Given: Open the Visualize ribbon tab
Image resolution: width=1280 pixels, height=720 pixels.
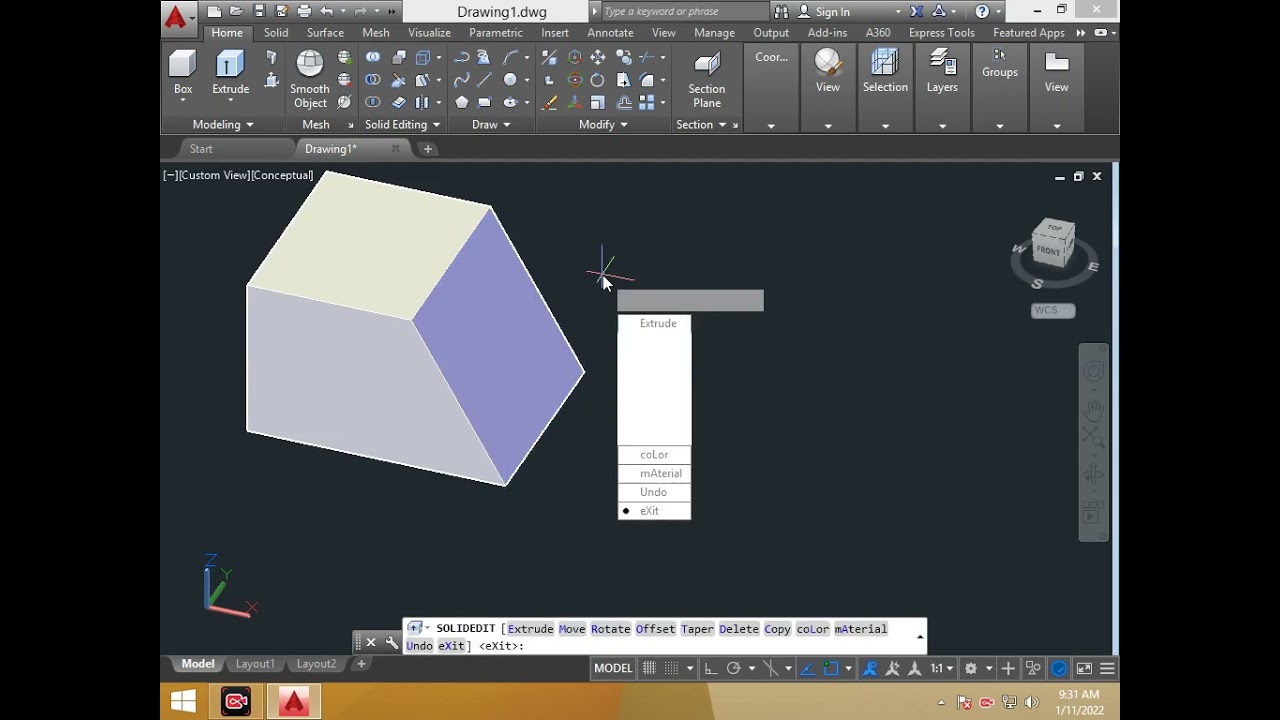Looking at the screenshot, I should 429,33.
